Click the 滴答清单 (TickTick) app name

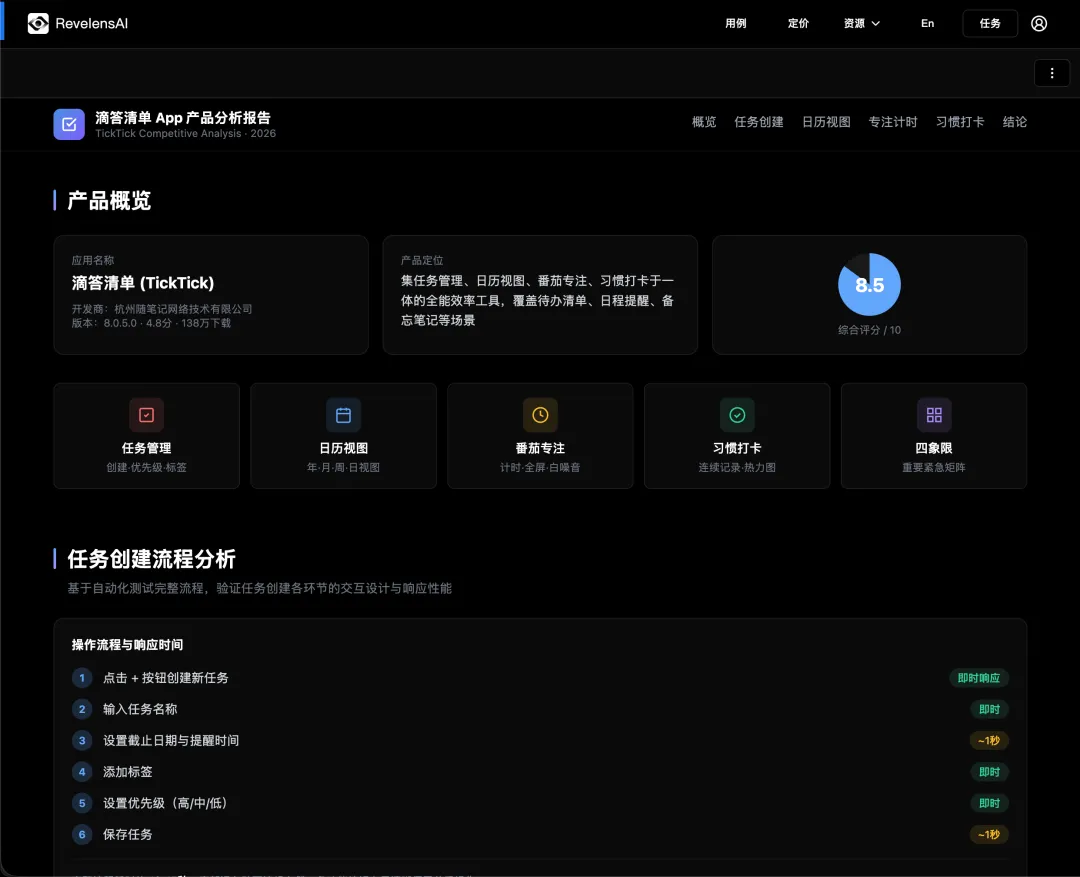click(x=143, y=282)
